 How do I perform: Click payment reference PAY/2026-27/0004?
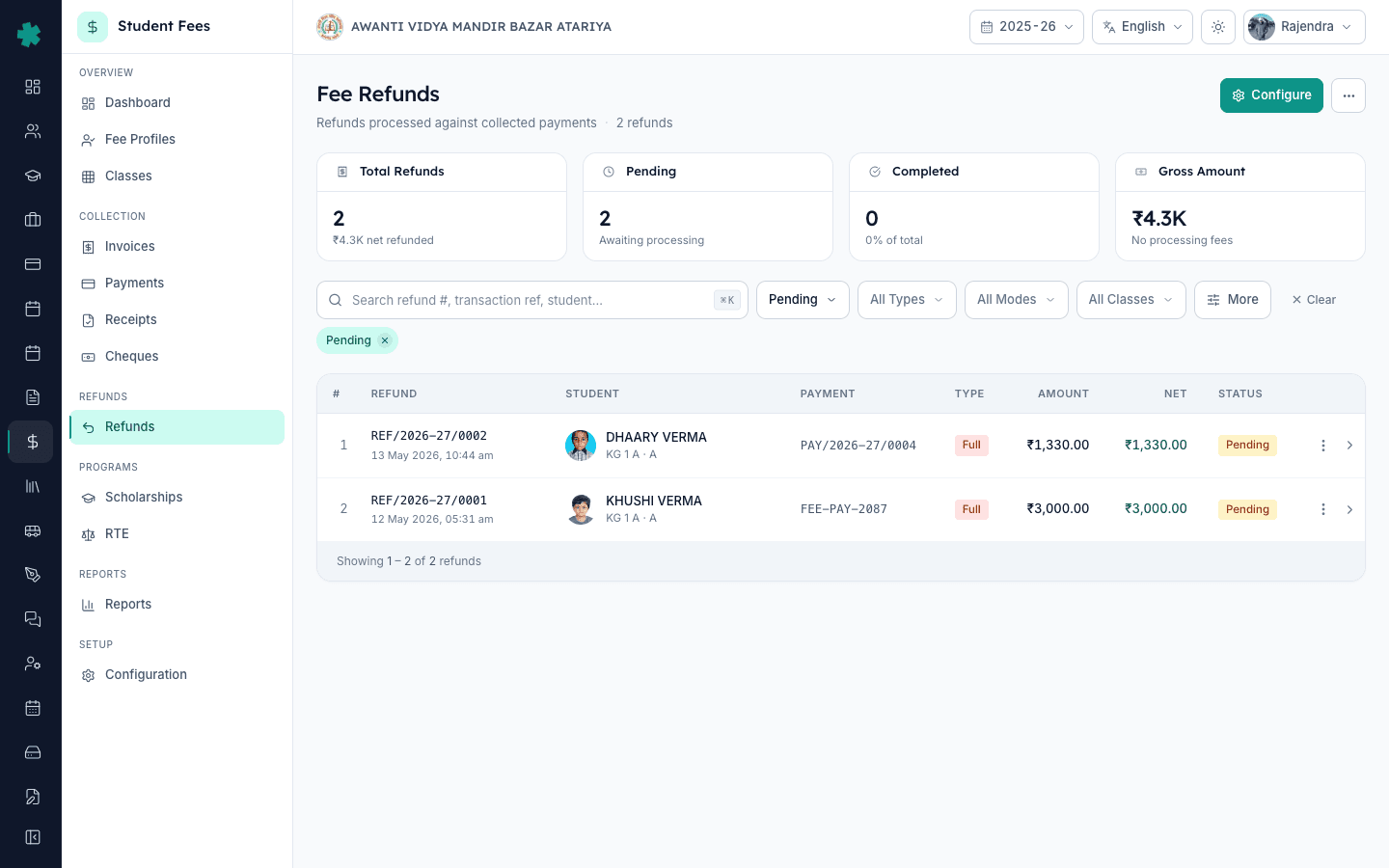click(858, 446)
